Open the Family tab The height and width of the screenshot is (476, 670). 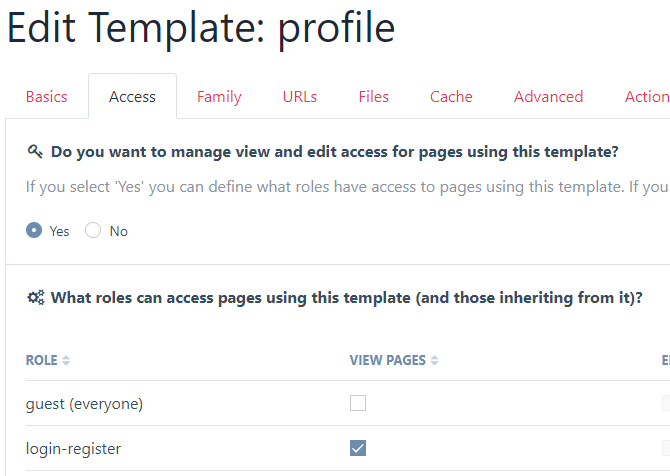click(219, 97)
